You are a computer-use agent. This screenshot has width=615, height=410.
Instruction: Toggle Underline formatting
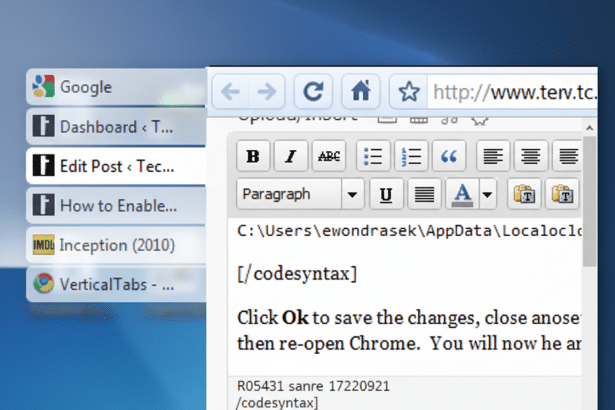point(386,194)
